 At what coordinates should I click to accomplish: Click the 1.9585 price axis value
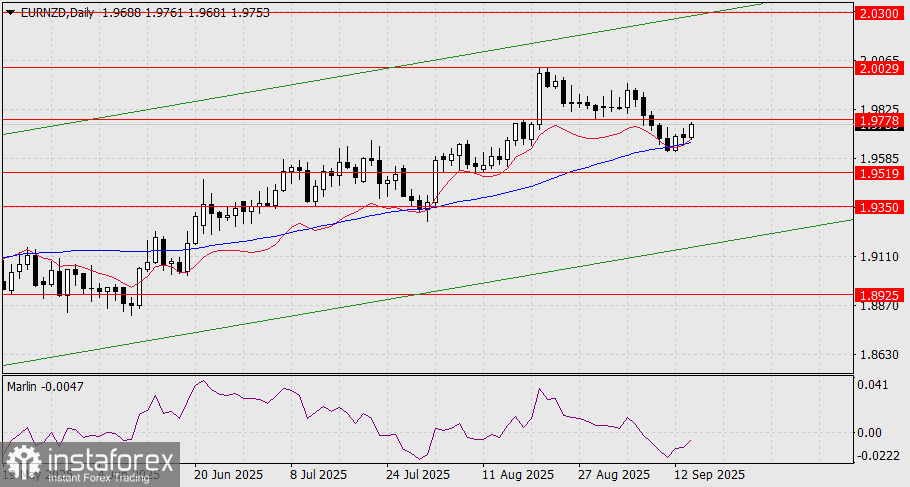[x=880, y=158]
